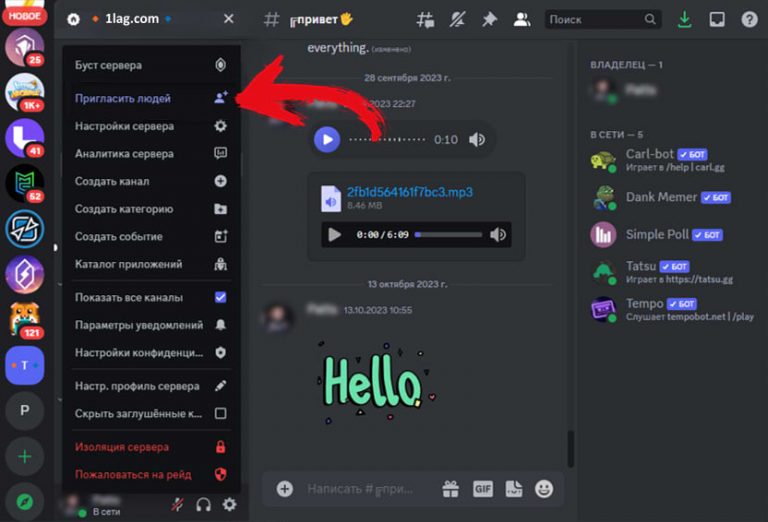Click the "Поиск" search field
This screenshot has width=768, height=522.
point(594,19)
